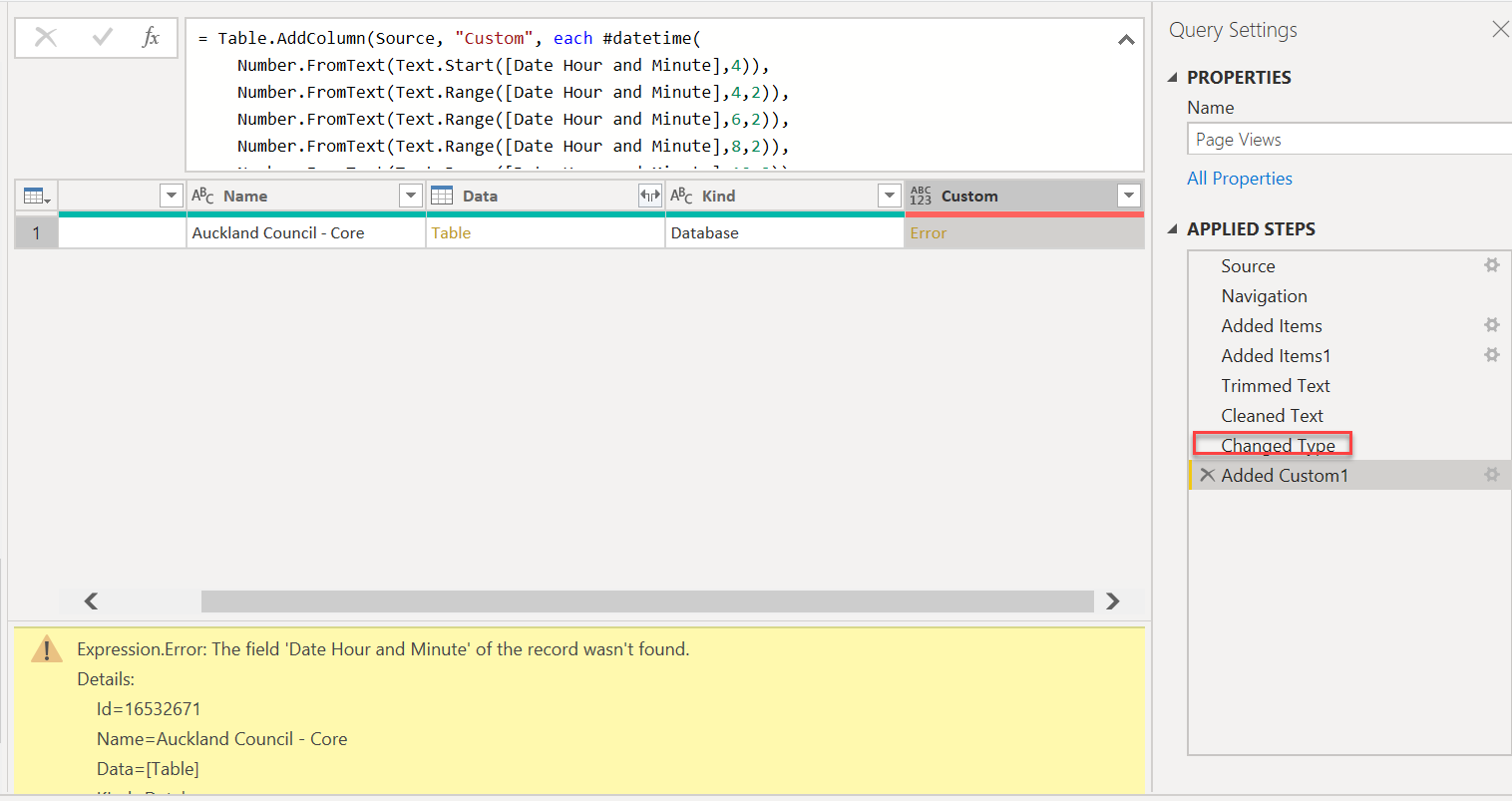Click the warning icon in the error pane
The image size is (1512, 801).
click(x=47, y=650)
